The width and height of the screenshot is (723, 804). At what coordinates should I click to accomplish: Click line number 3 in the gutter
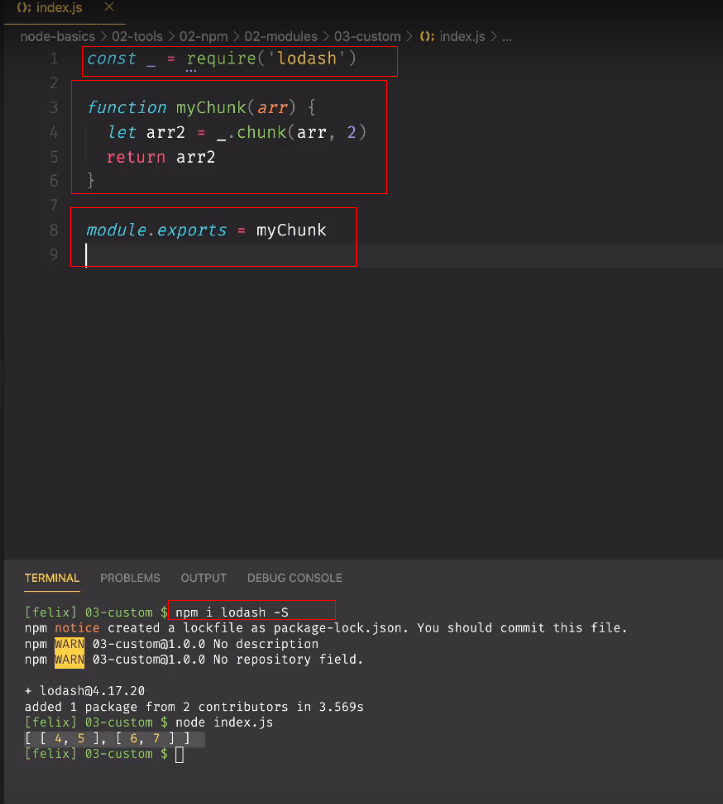coord(54,108)
